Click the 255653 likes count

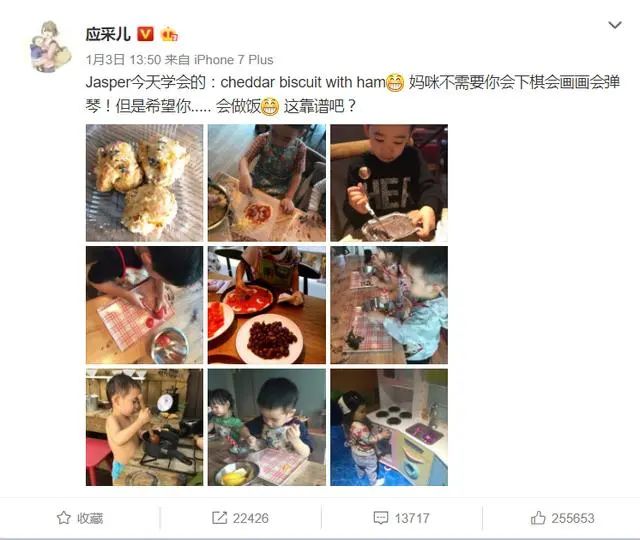(573, 518)
